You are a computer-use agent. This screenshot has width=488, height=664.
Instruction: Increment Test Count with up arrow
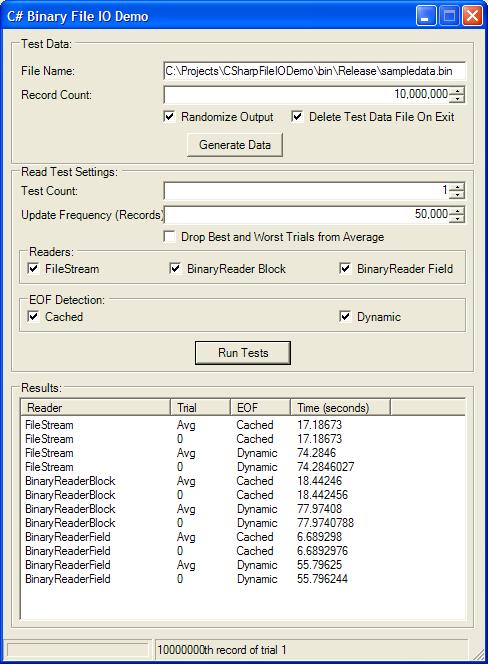pos(457,186)
